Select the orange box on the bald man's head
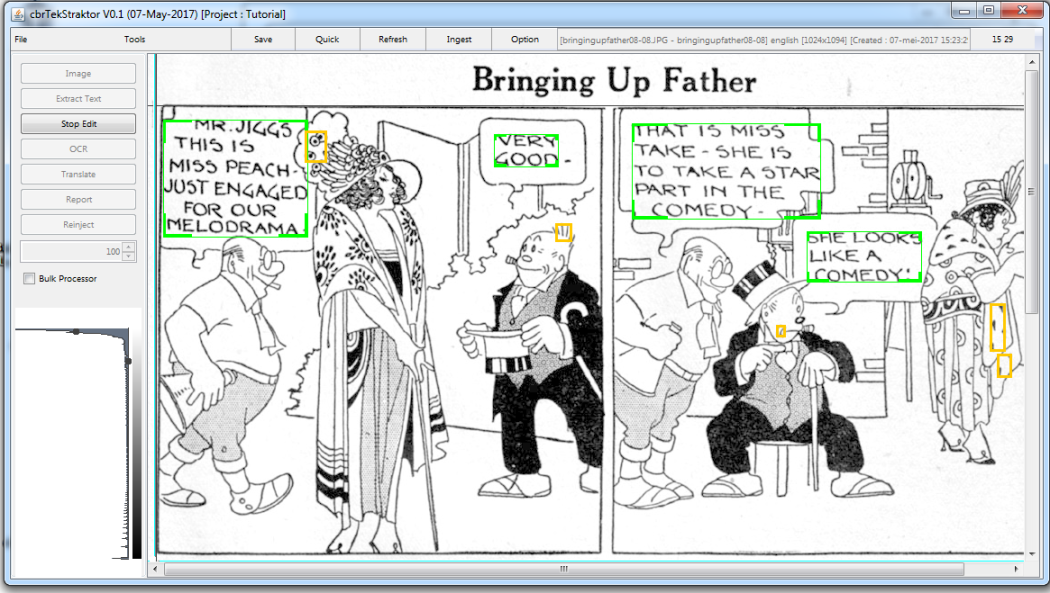Screen dimensions: 1050x593 pos(564,232)
